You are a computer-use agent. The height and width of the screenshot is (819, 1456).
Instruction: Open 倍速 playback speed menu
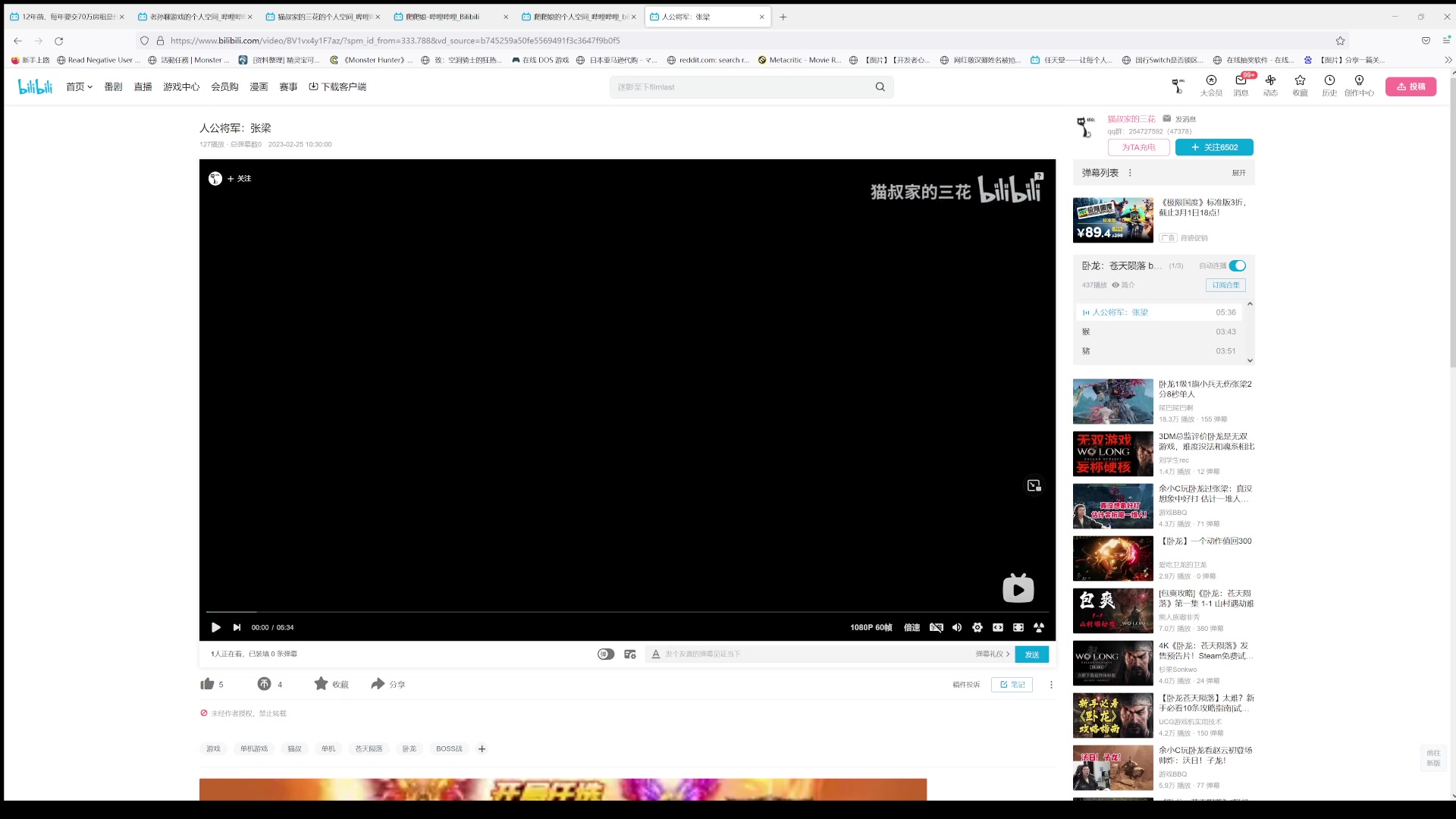coord(912,627)
